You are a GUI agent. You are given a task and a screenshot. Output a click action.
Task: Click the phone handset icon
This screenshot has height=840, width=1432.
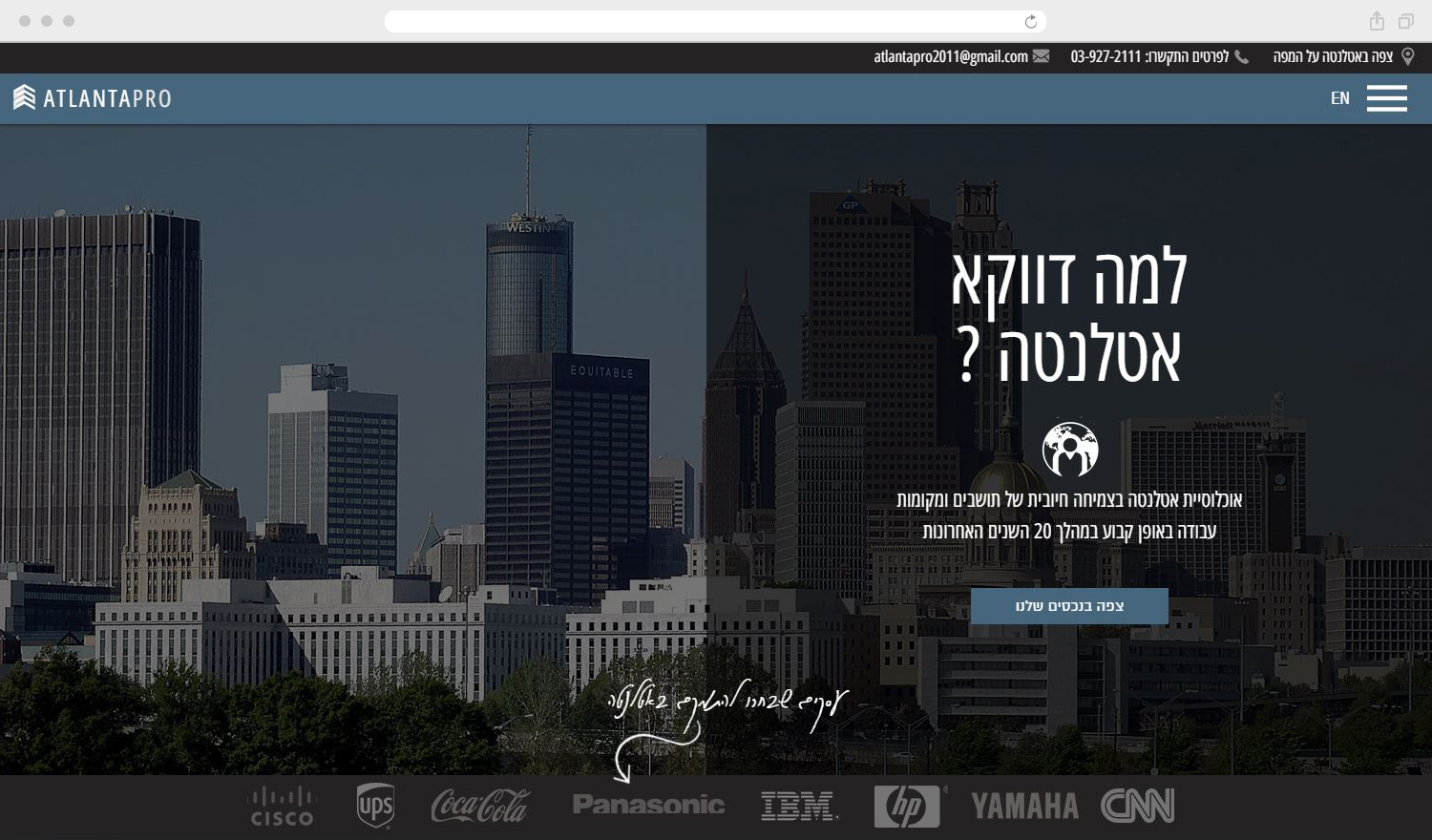click(x=1241, y=57)
